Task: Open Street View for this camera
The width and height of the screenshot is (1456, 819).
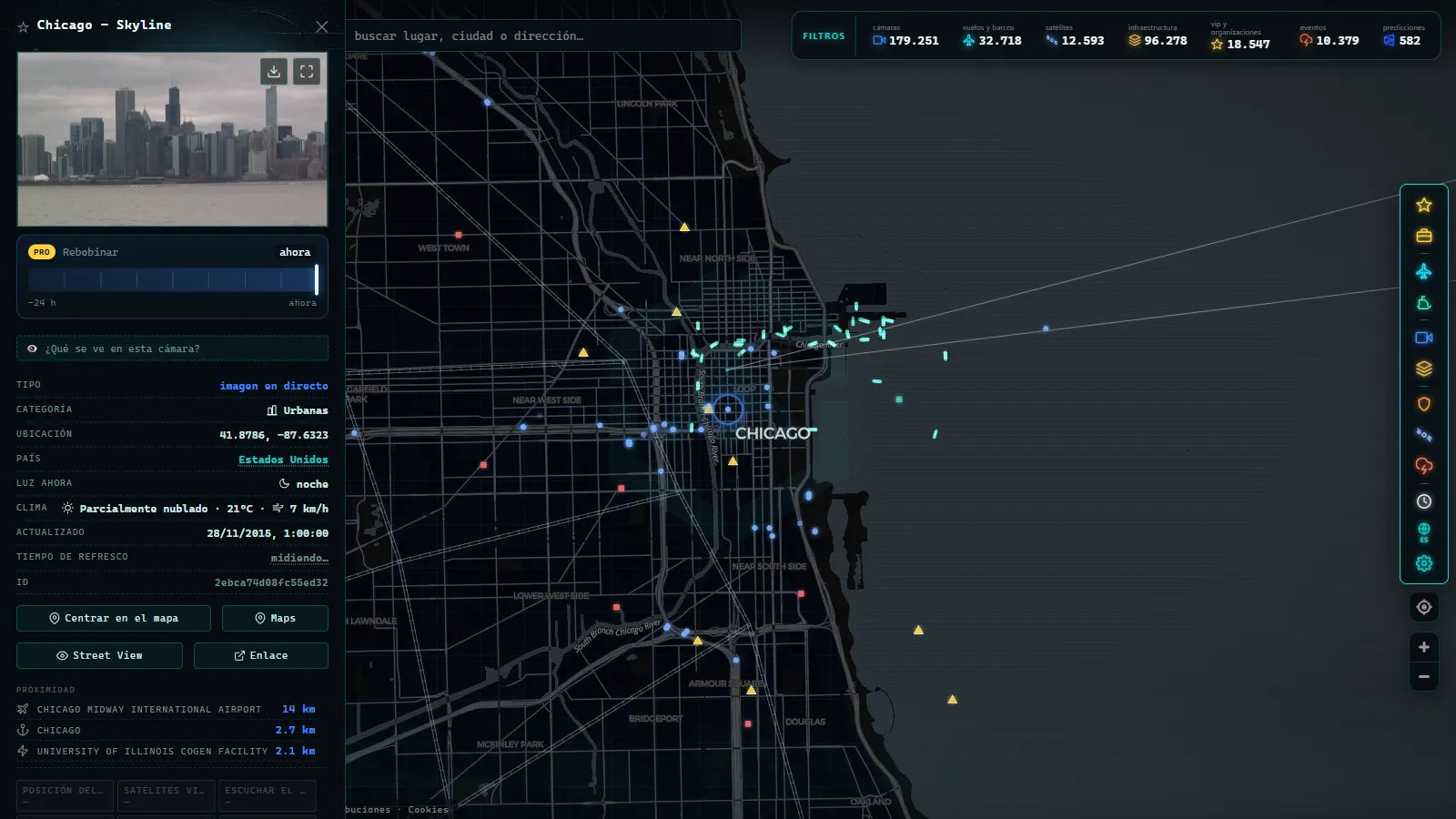Action: 99,655
